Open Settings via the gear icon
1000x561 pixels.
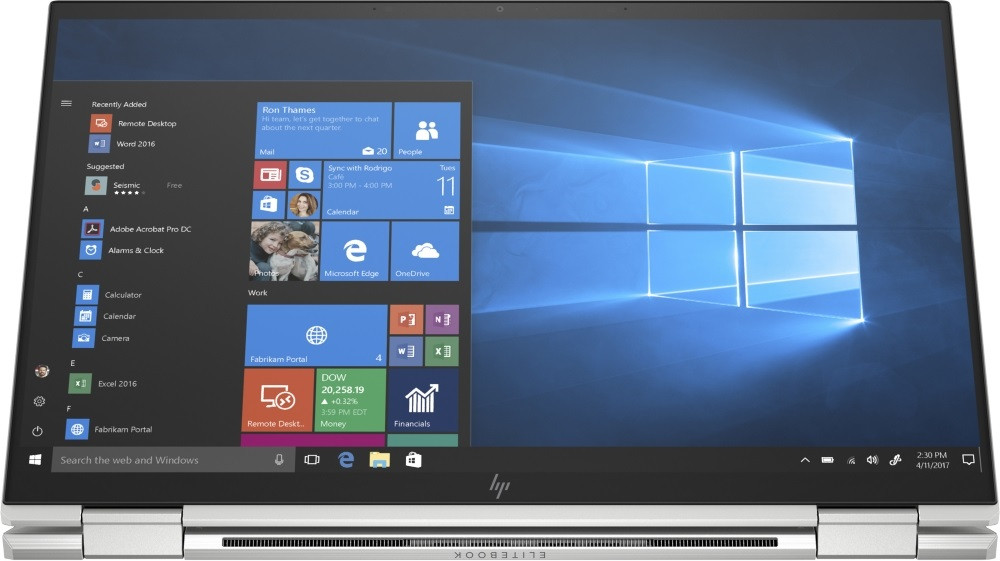[x=40, y=401]
